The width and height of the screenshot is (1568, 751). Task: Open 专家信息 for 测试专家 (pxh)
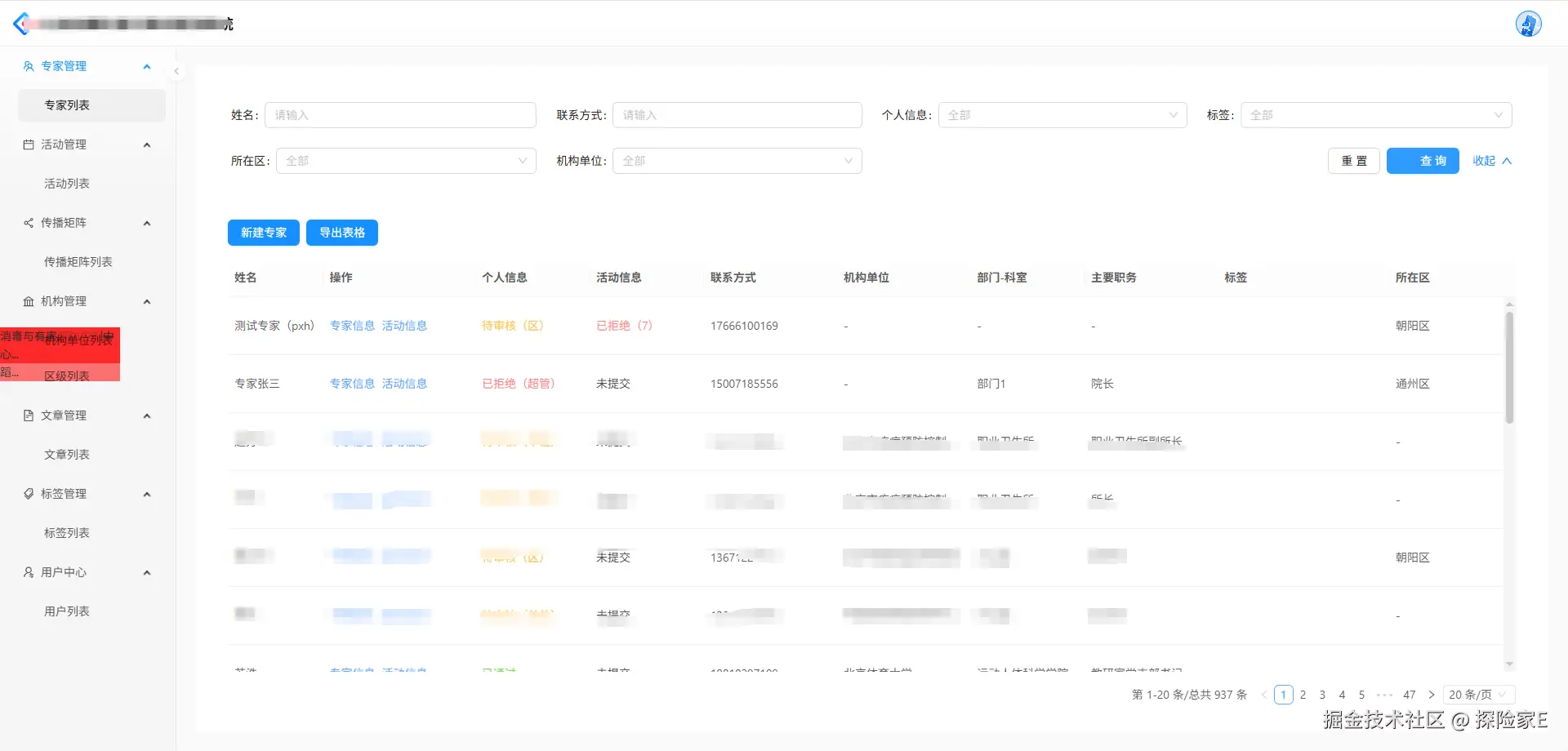tap(352, 326)
